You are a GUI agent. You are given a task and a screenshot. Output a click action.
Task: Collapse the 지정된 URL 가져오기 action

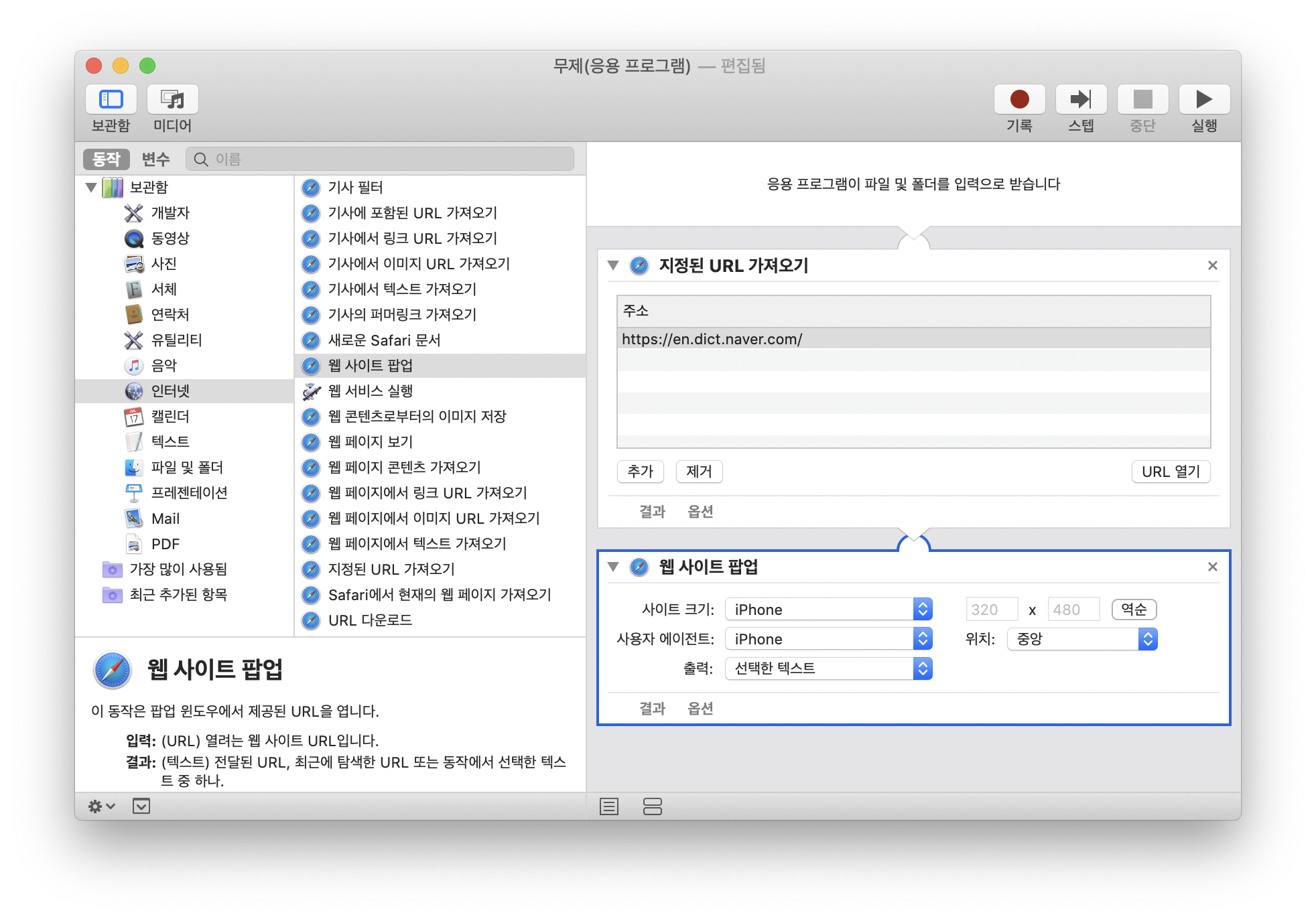click(612, 266)
